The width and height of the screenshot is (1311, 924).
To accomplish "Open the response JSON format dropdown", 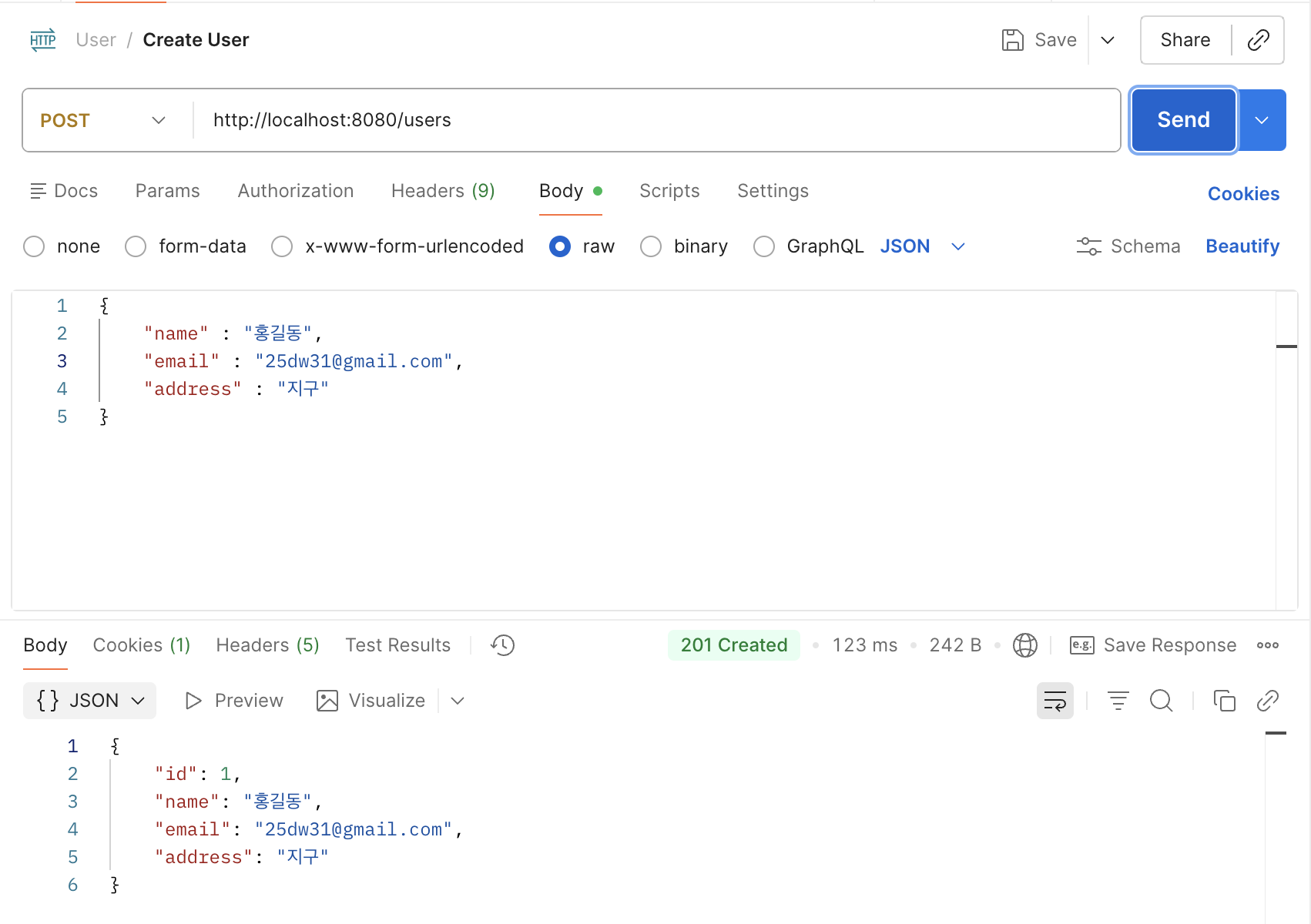I will pyautogui.click(x=90, y=701).
